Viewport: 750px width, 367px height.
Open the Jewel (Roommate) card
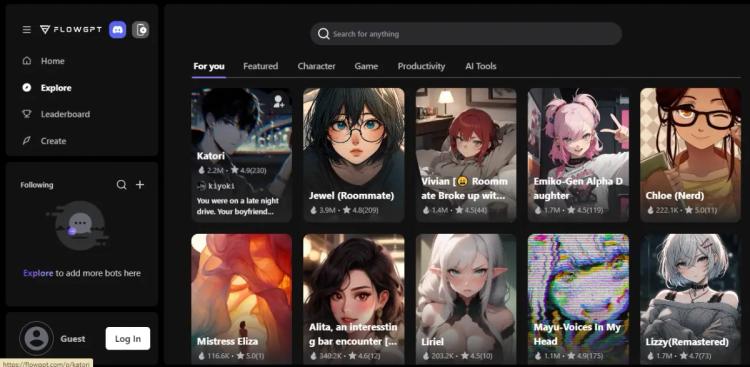(x=354, y=155)
